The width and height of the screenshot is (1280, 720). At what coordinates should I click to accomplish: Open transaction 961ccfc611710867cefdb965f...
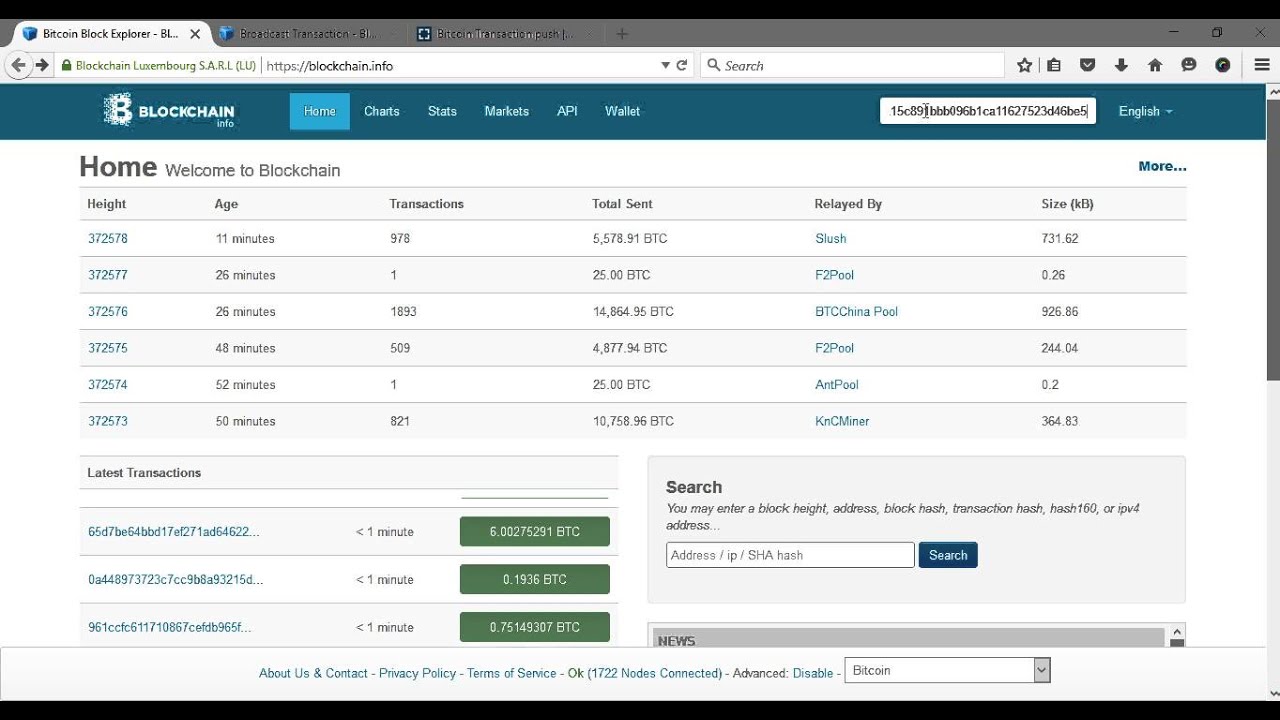[x=170, y=628]
